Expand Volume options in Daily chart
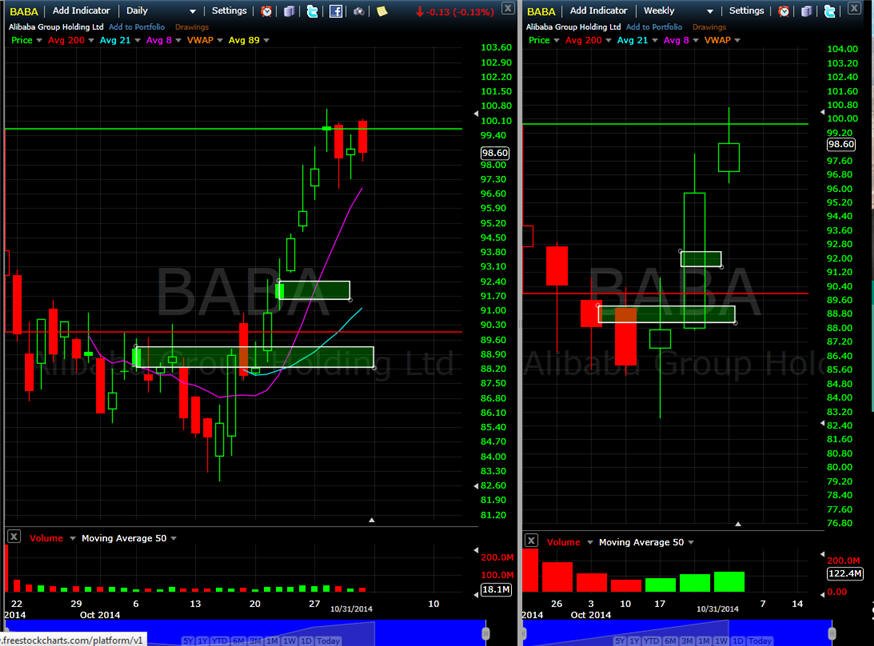 72,538
